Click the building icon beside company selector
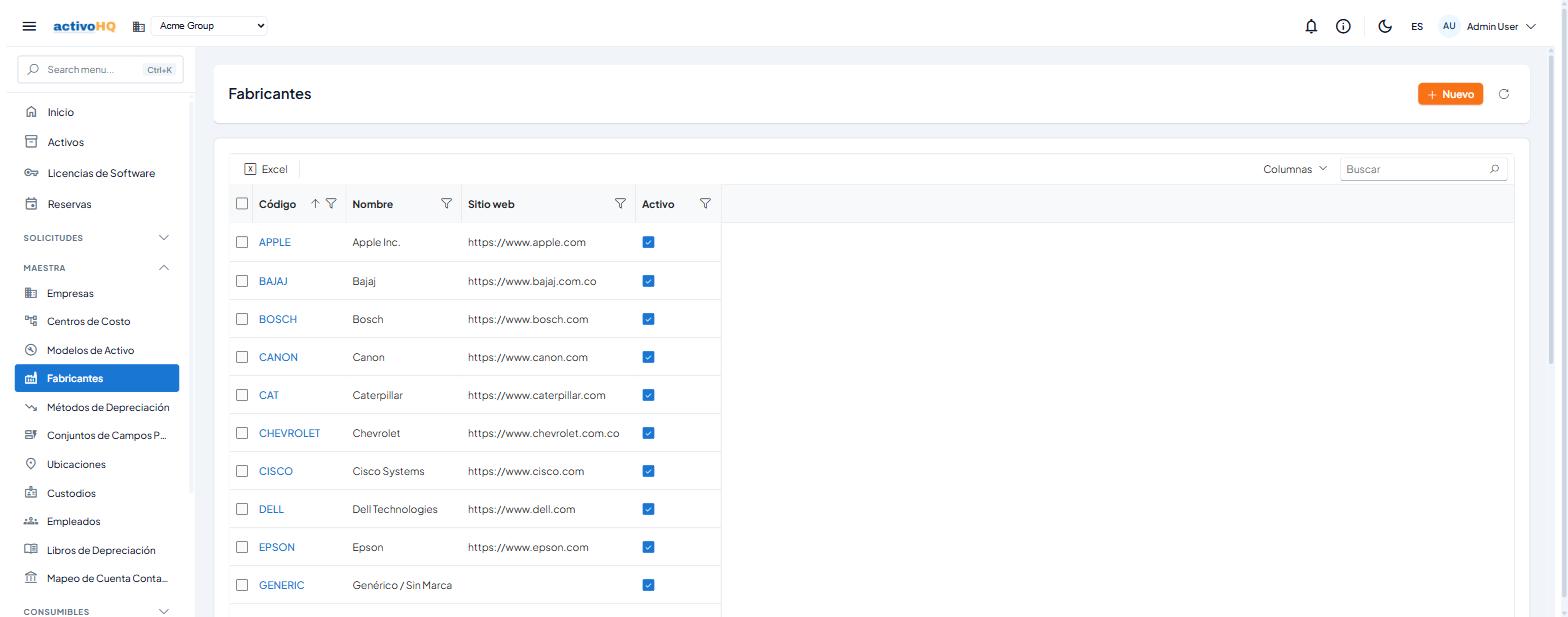 click(139, 27)
